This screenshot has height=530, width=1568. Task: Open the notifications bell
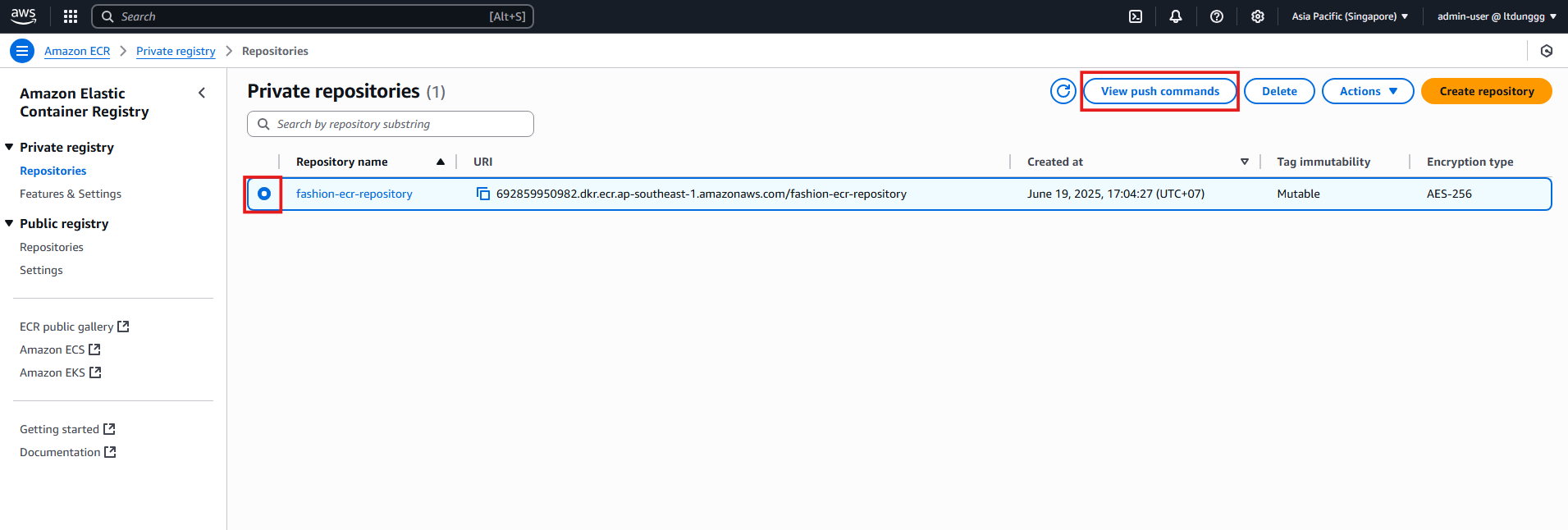point(1176,16)
